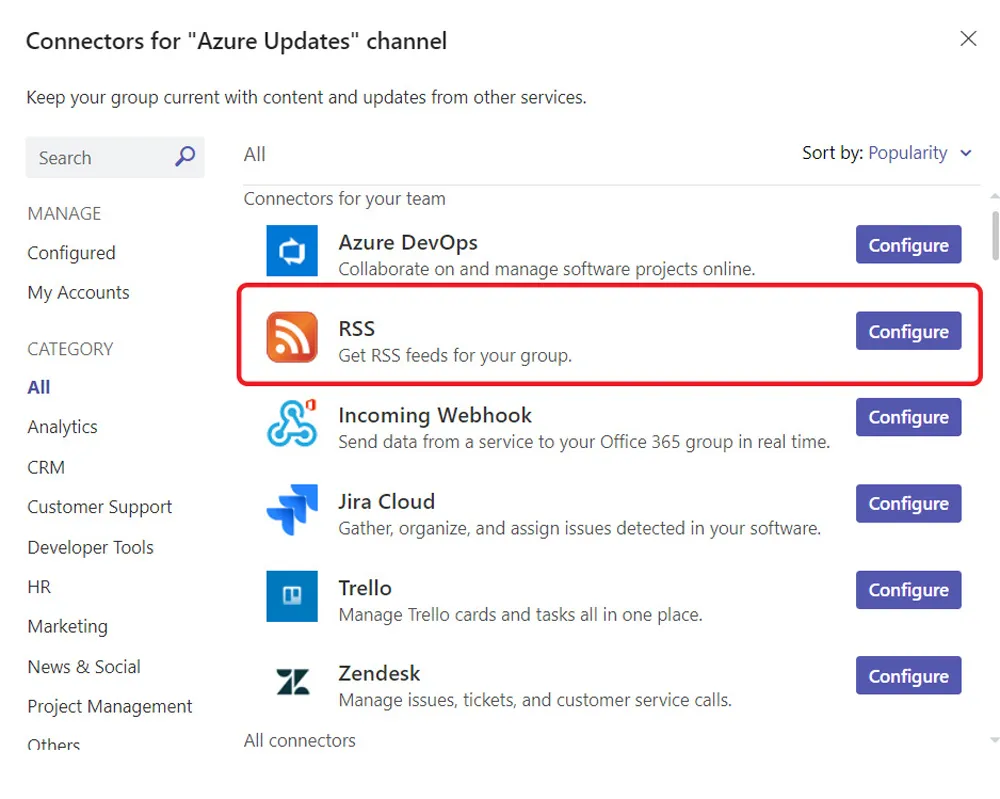This screenshot has width=1000, height=799.
Task: Click the Zendesk title text
Action: point(379,673)
